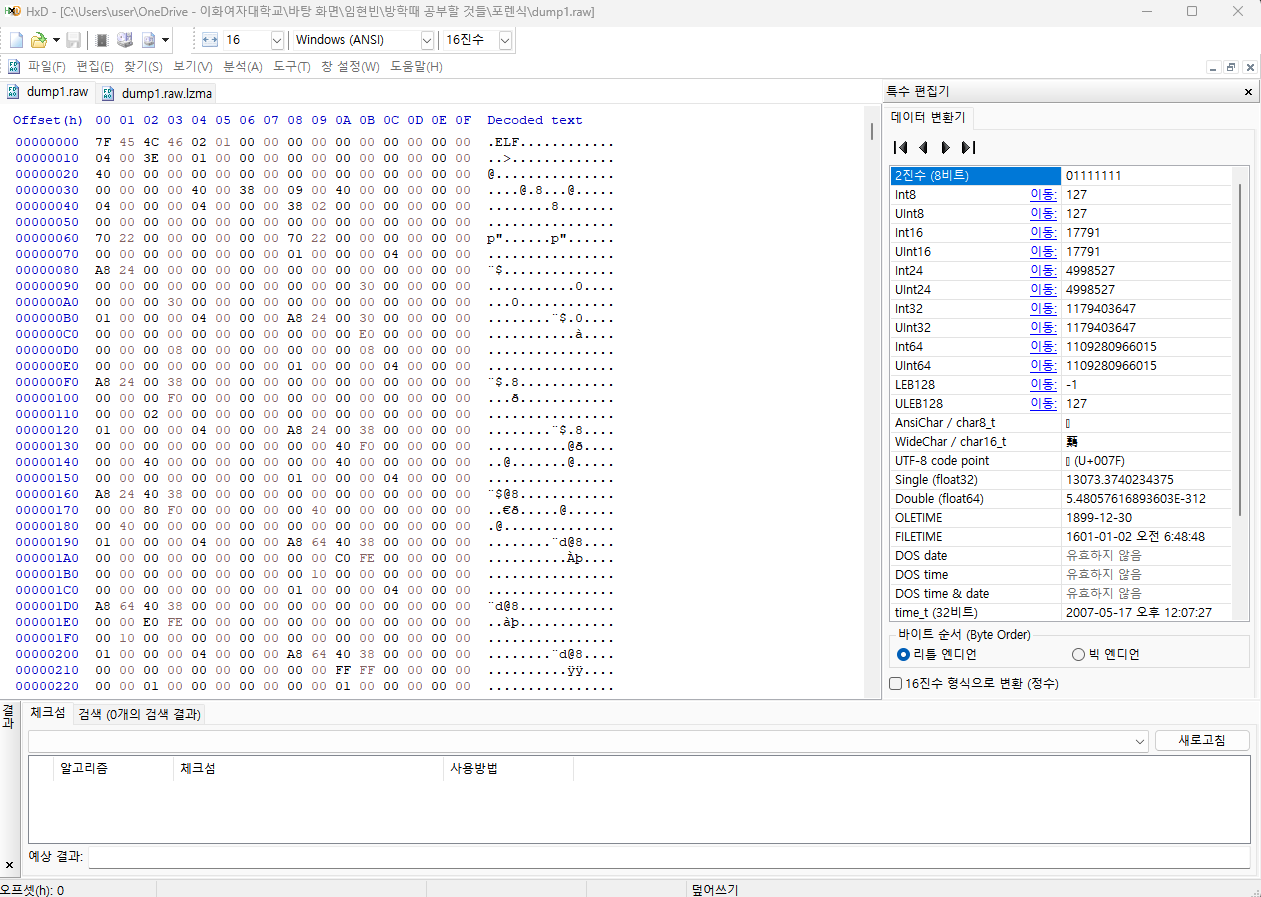Click the .ELF decoded text
1261x897 pixels.
(x=506, y=142)
